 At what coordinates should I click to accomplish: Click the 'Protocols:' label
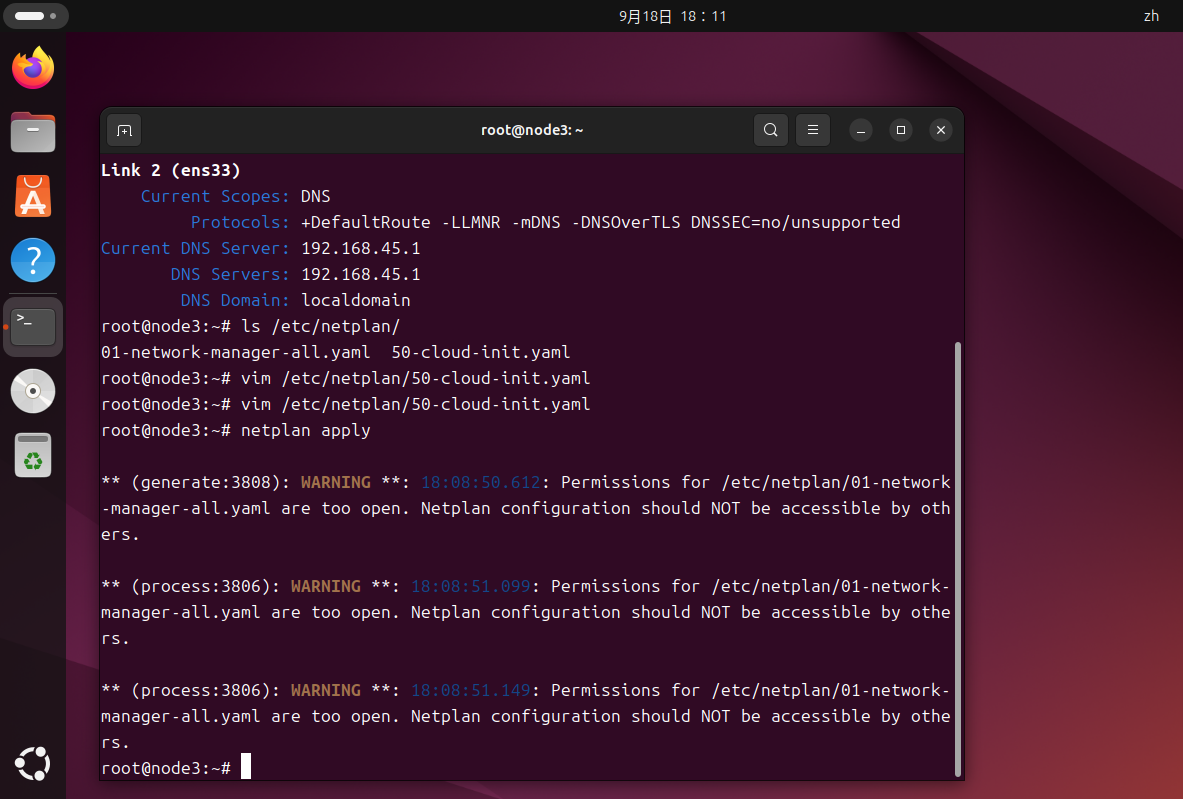tap(240, 223)
